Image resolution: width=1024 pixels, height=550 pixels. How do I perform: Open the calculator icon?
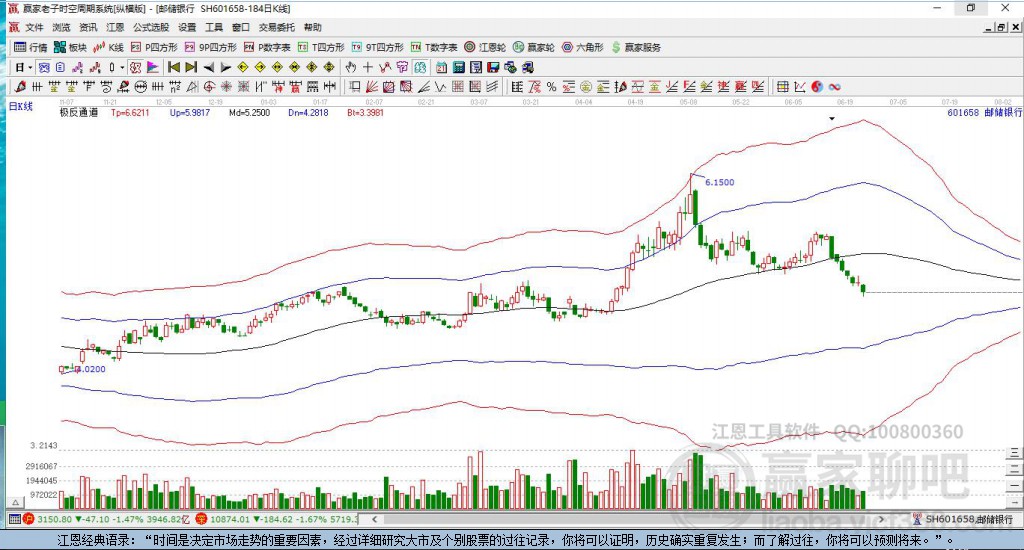[x=458, y=67]
